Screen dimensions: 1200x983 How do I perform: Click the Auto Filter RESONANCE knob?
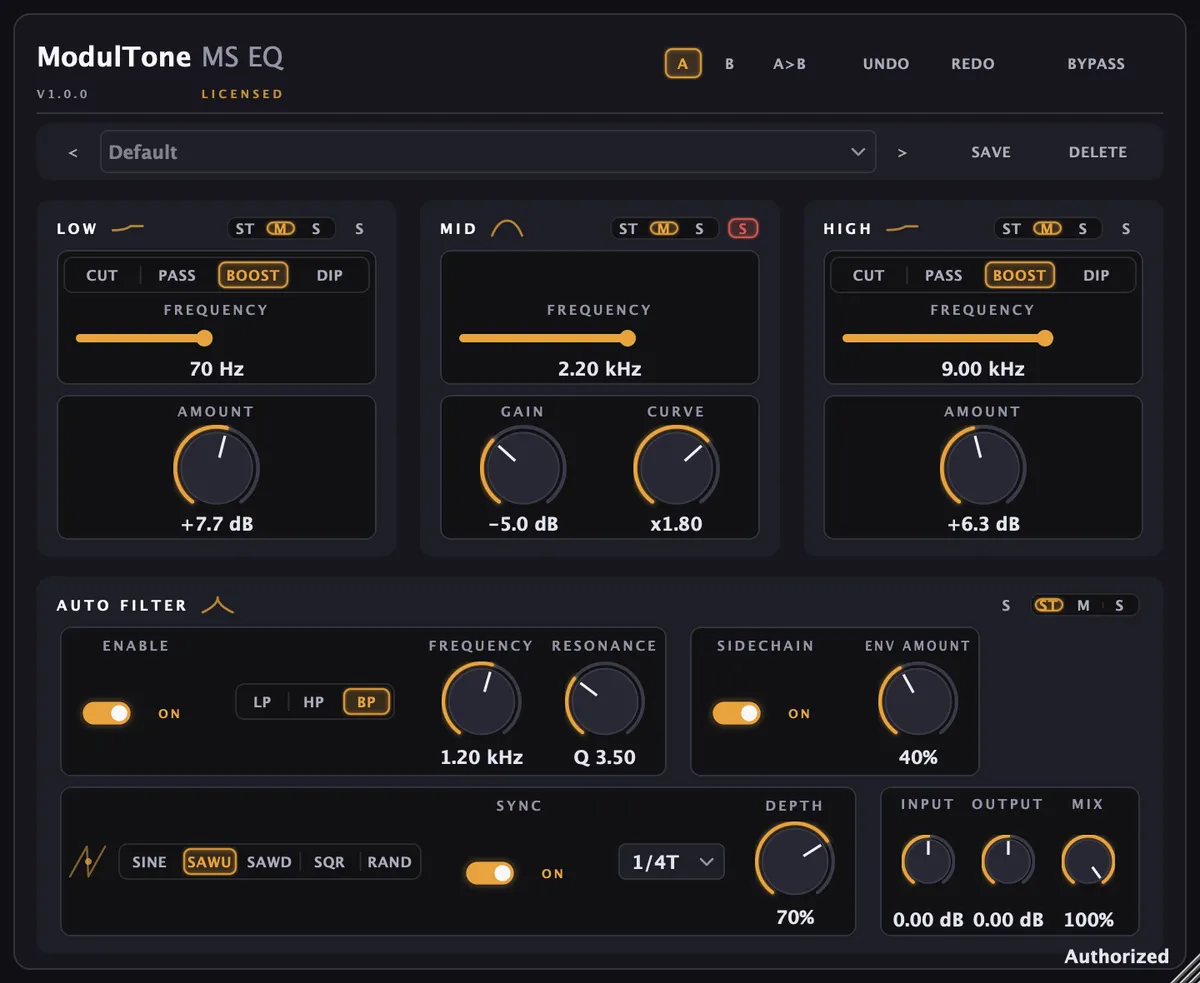pyautogui.click(x=604, y=700)
